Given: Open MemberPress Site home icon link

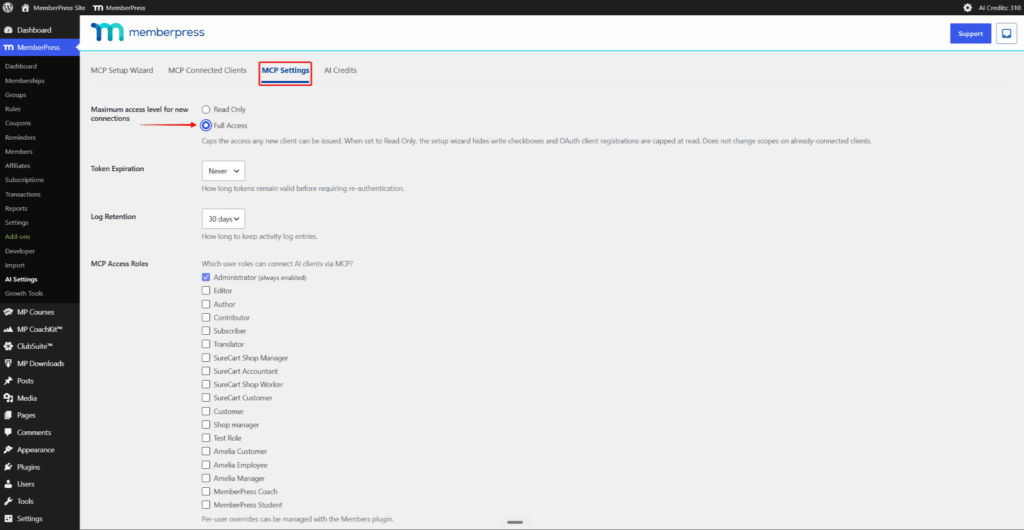Looking at the screenshot, I should tap(25, 8).
